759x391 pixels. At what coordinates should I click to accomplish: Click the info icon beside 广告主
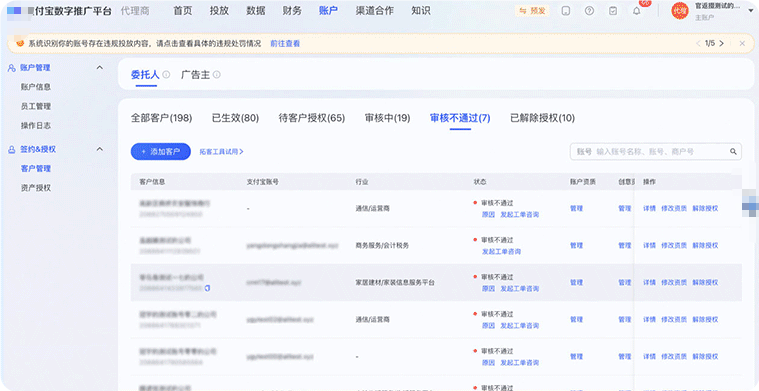(217, 75)
